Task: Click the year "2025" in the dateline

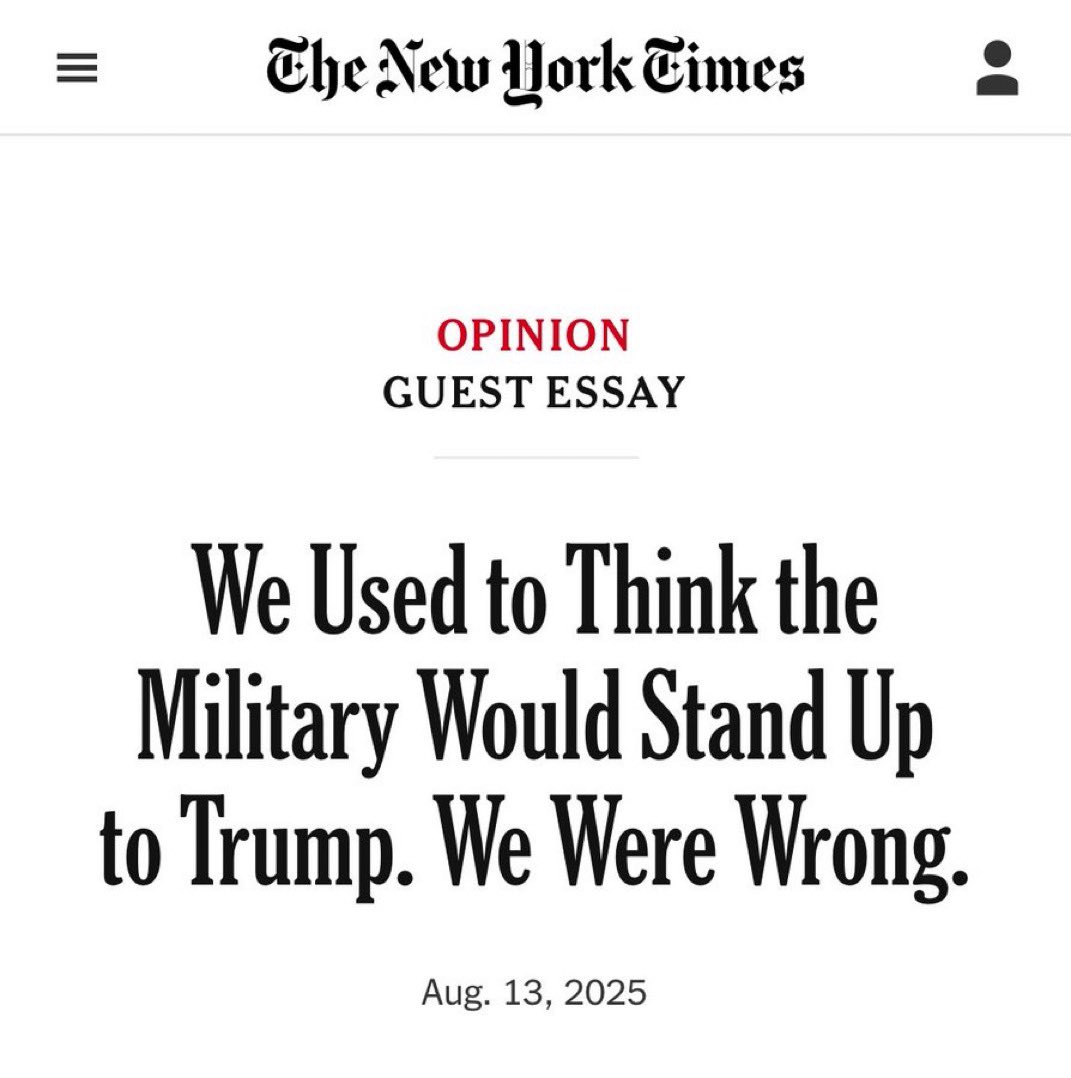Action: coord(606,992)
